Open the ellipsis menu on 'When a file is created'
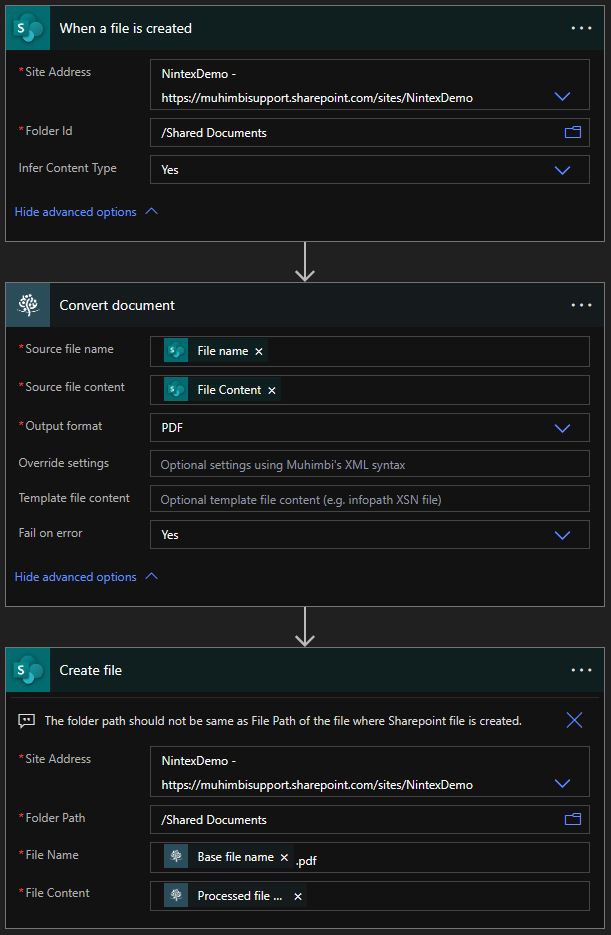The height and width of the screenshot is (935, 611). pyautogui.click(x=581, y=27)
